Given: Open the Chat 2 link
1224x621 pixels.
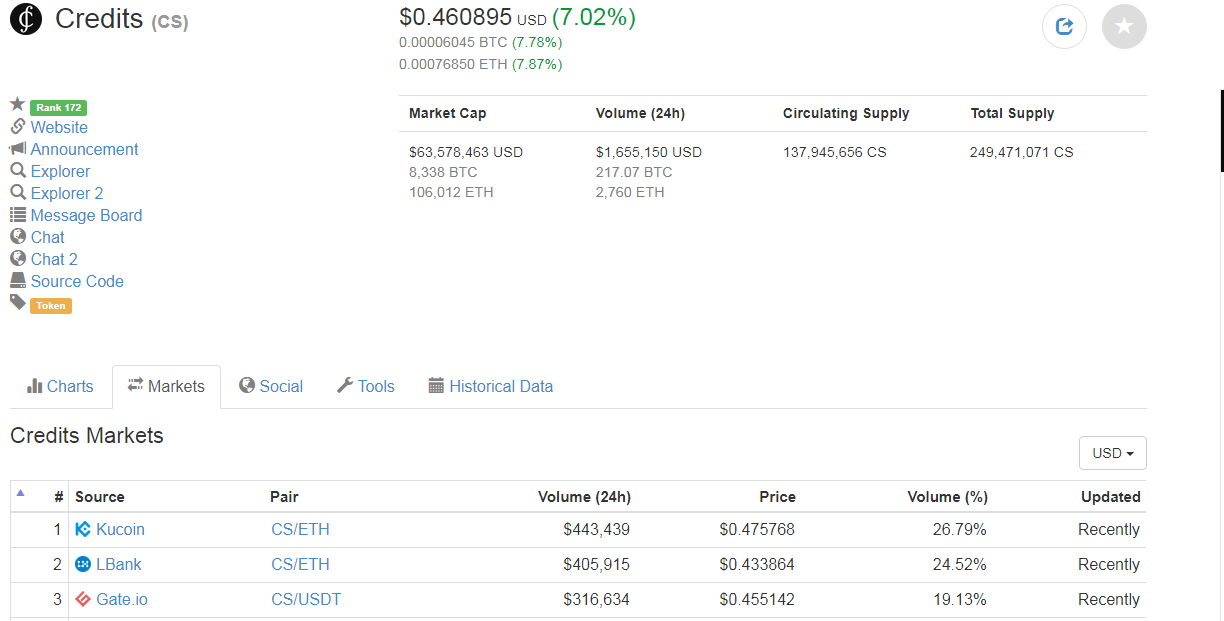Looking at the screenshot, I should pos(54,259).
